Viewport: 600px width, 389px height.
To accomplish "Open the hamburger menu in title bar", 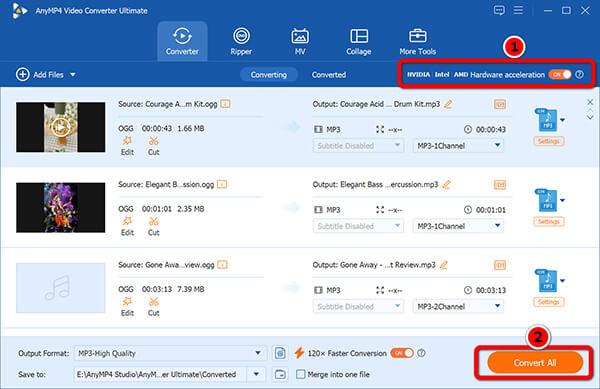I will click(x=518, y=10).
